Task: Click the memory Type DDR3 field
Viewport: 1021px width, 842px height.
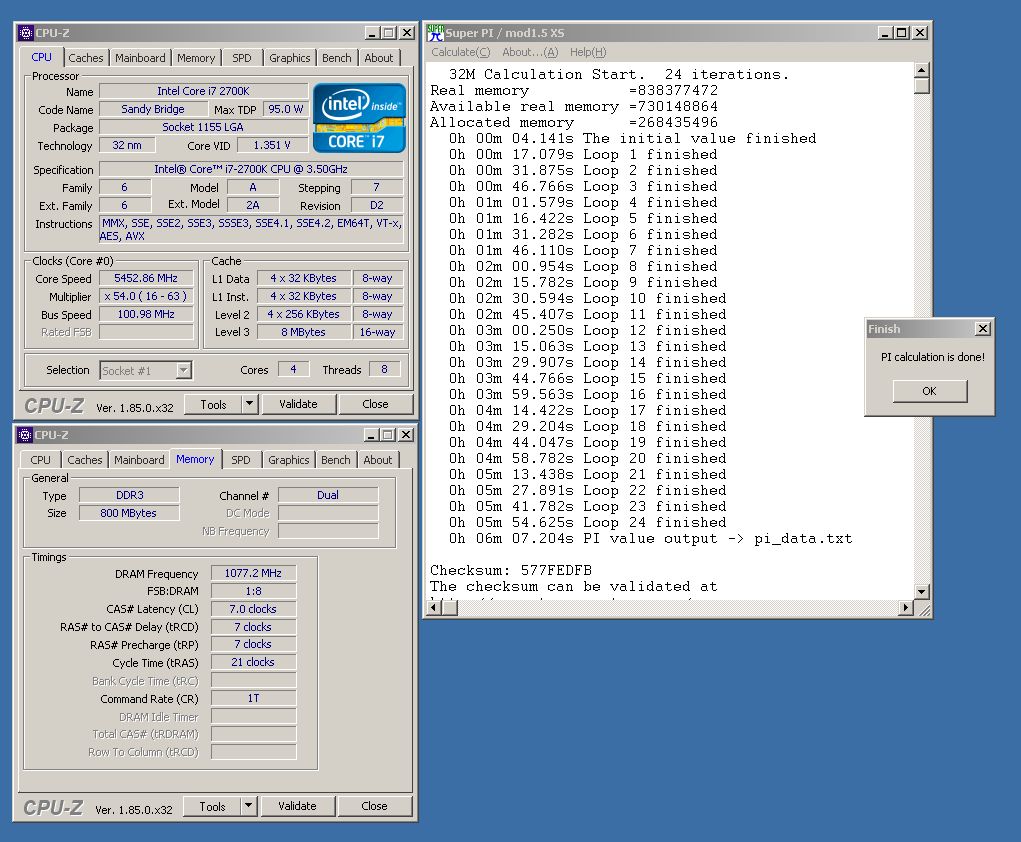Action: (129, 495)
